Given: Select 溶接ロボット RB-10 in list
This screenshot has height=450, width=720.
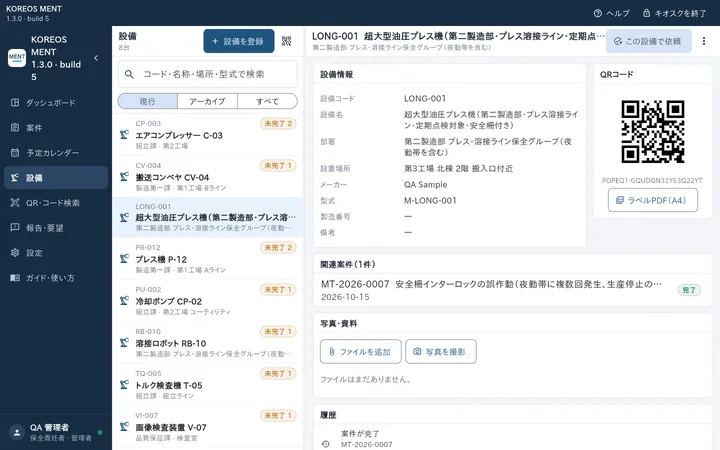Looking at the screenshot, I should (208, 343).
